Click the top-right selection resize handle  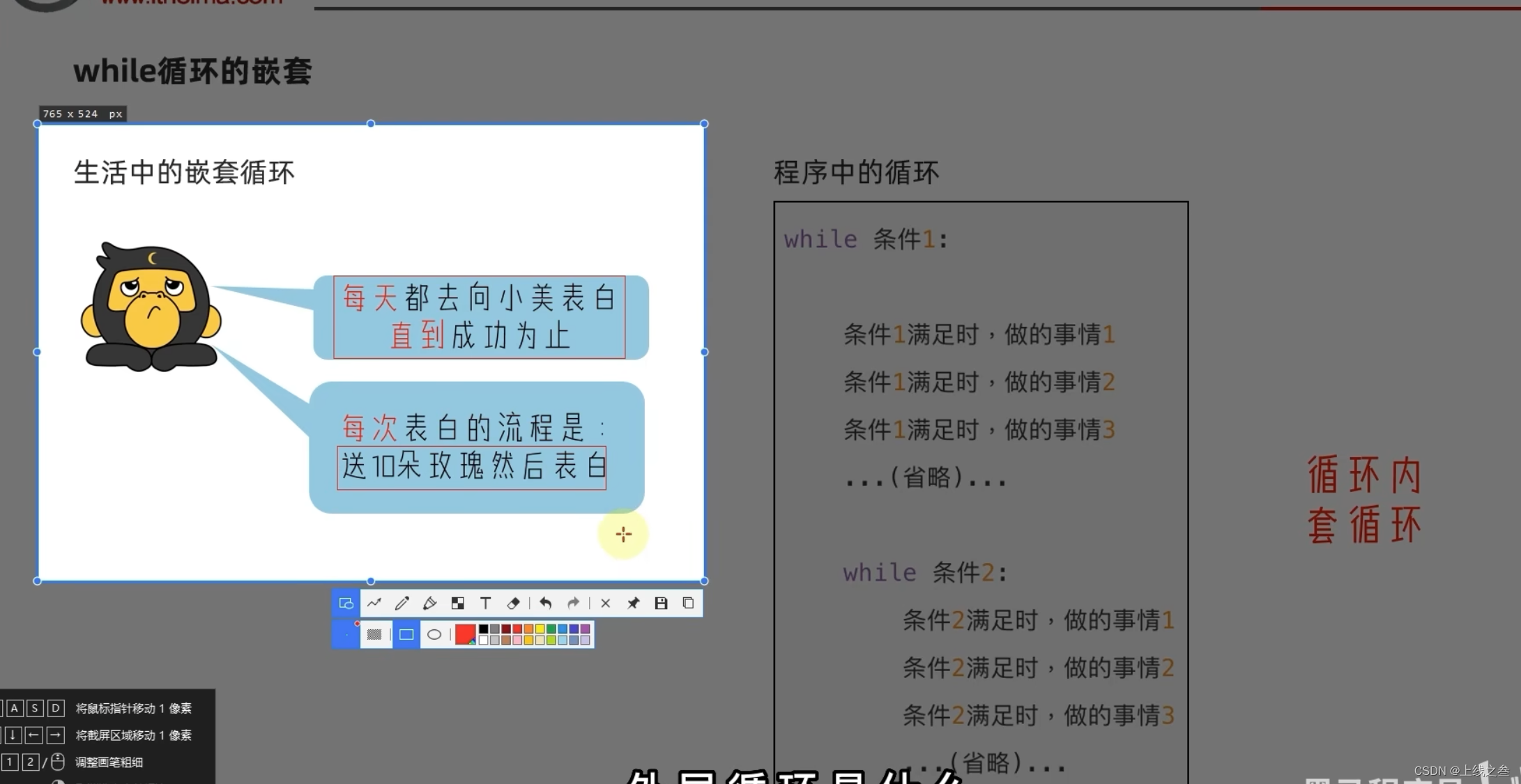(704, 124)
